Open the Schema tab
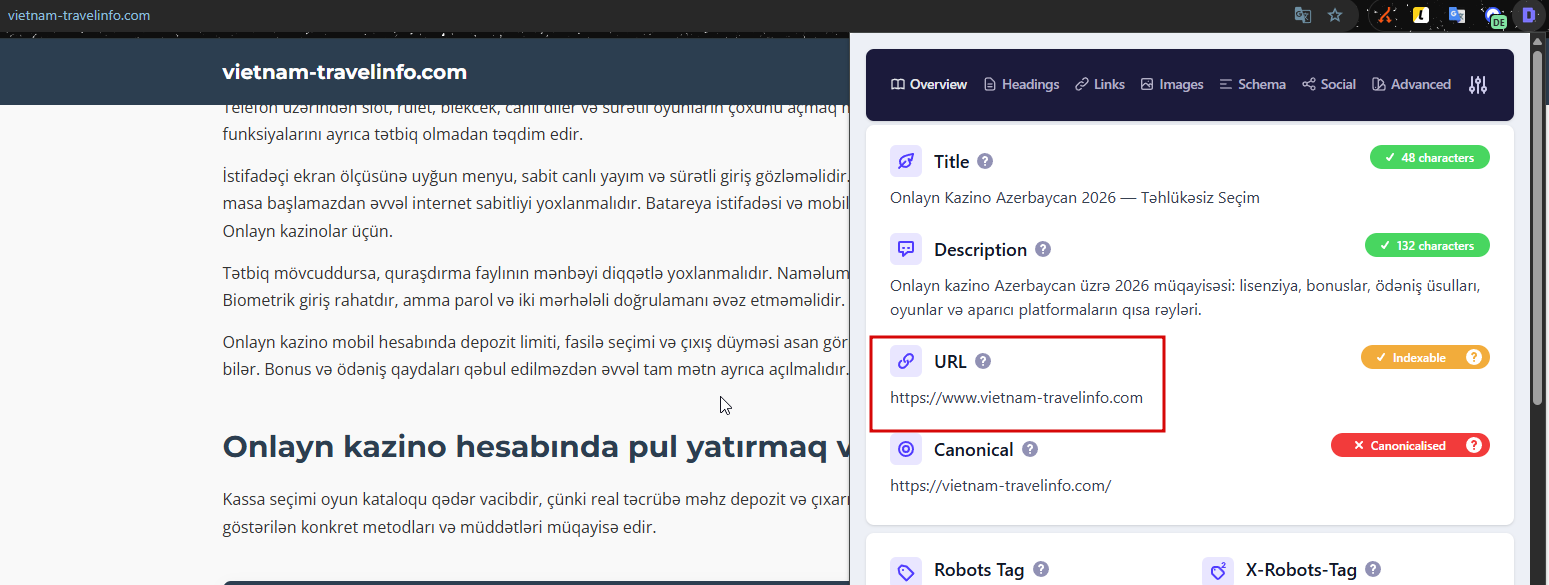 point(1252,85)
